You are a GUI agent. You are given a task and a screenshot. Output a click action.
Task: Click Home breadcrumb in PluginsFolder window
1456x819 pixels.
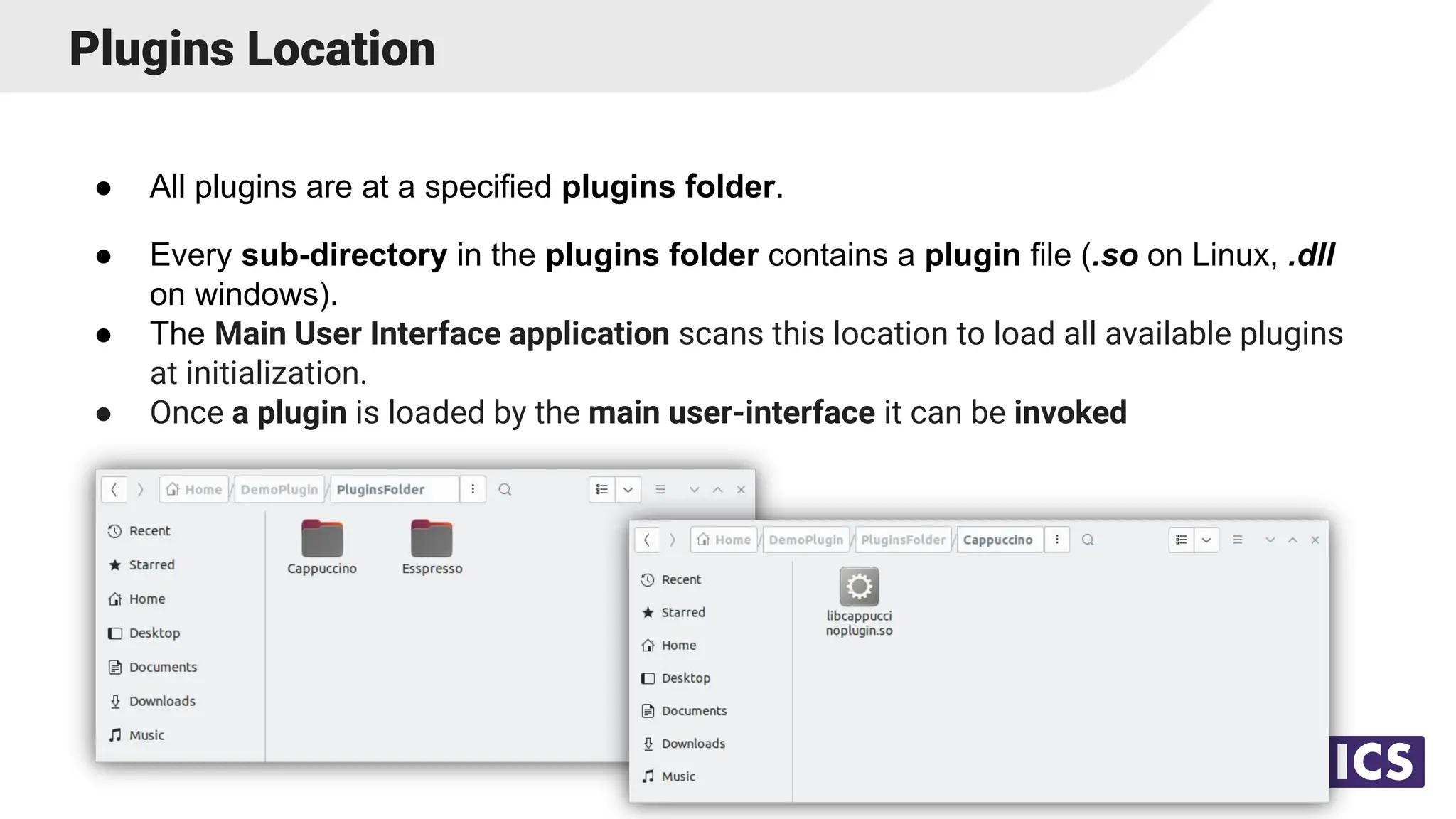194,489
